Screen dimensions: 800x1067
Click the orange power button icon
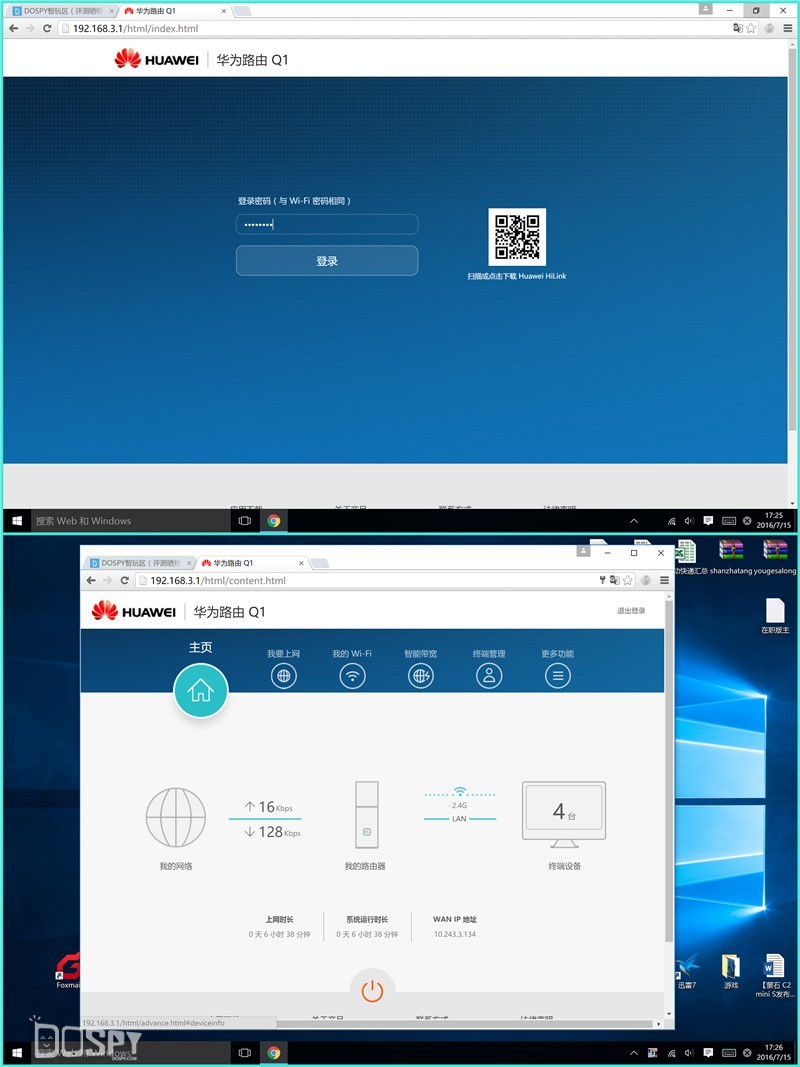372,991
